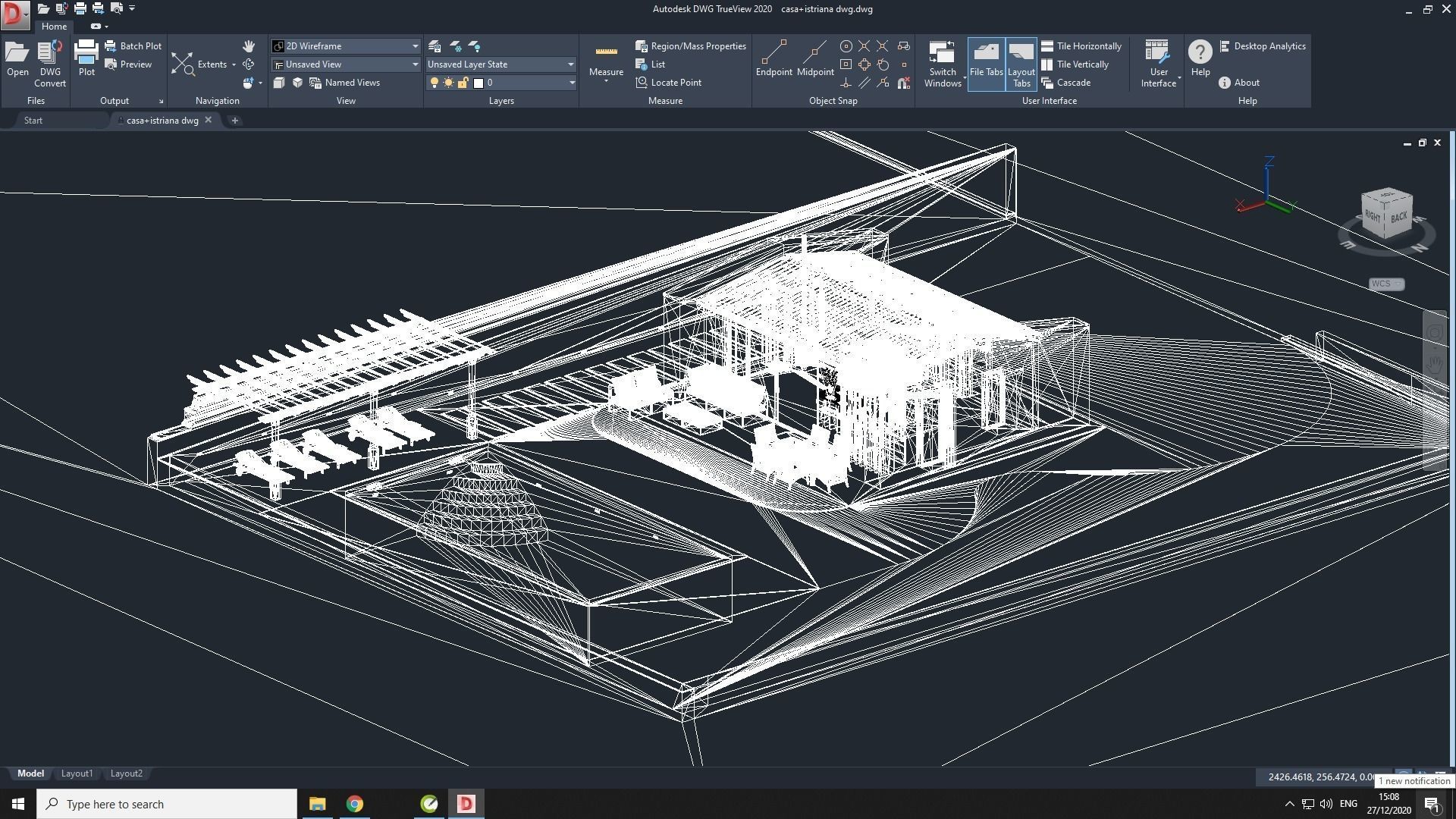Expand the 2D Wireframe visual style dropdown
This screenshot has height=819, width=1456.
(x=415, y=46)
